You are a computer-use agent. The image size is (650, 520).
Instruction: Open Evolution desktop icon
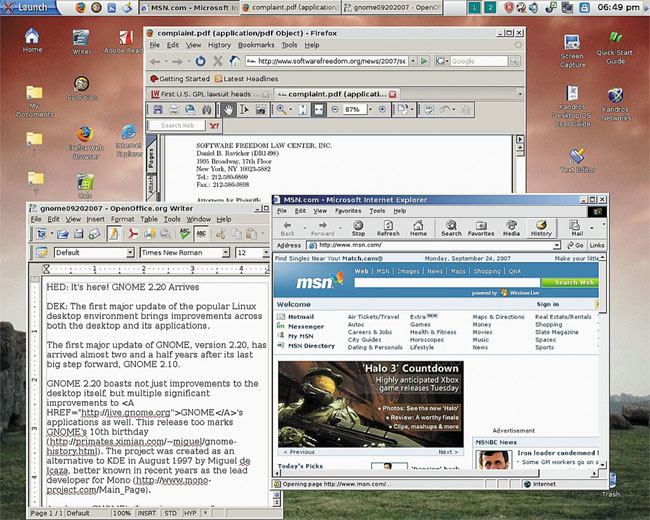[x=82, y=88]
